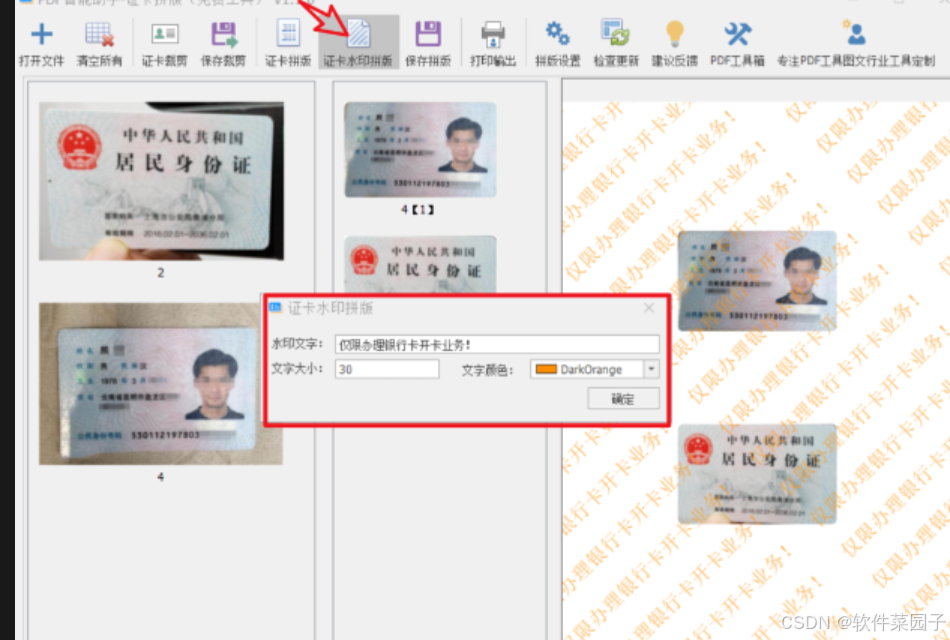Select thumbnail 4 ID card front

pos(161,384)
